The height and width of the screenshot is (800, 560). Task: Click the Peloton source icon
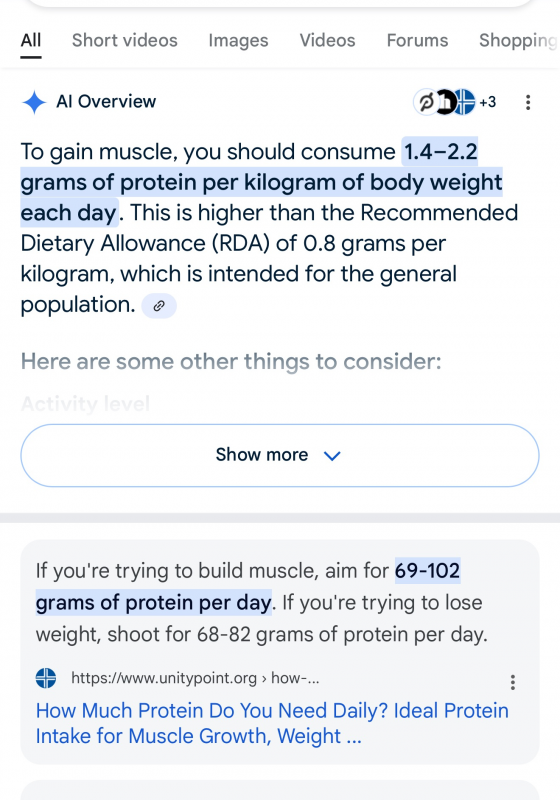[x=426, y=103]
